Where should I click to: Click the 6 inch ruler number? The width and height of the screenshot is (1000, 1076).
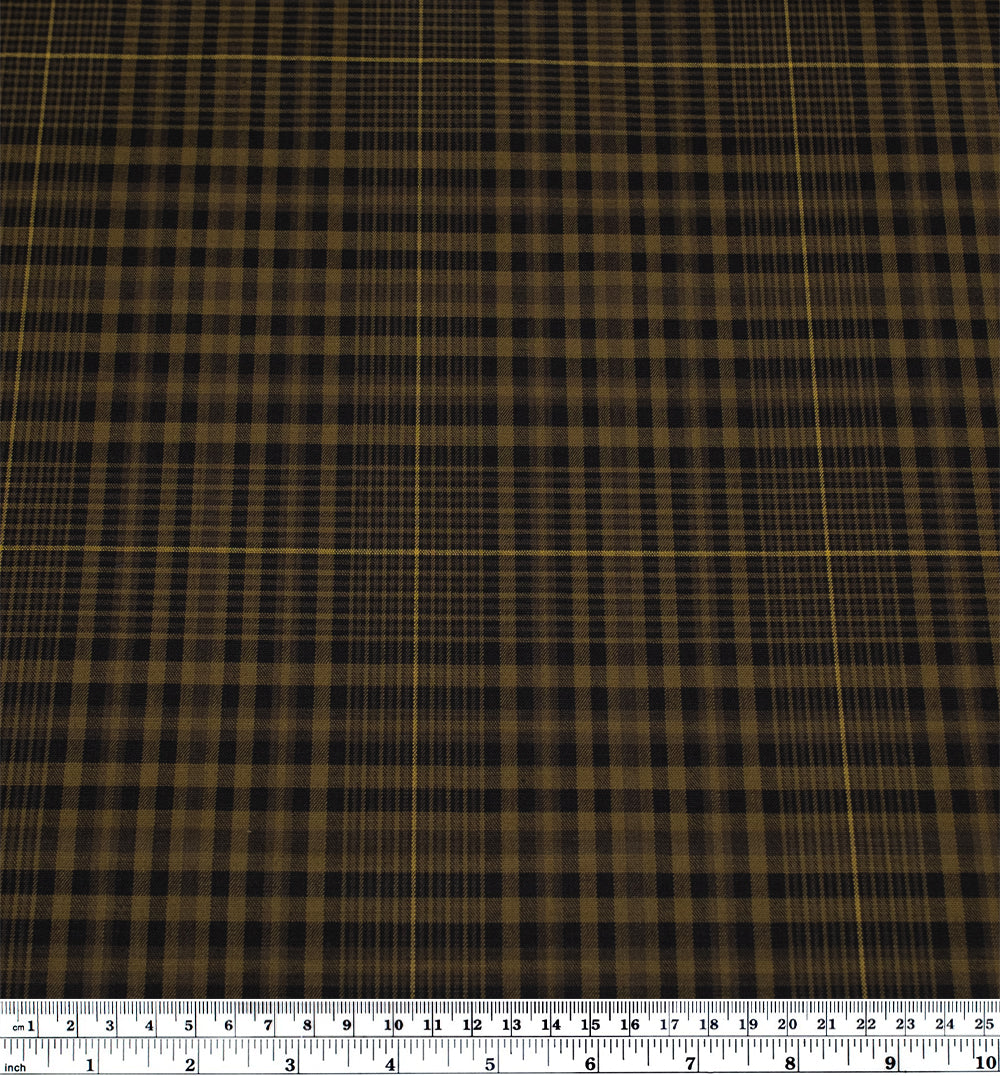coord(590,1064)
